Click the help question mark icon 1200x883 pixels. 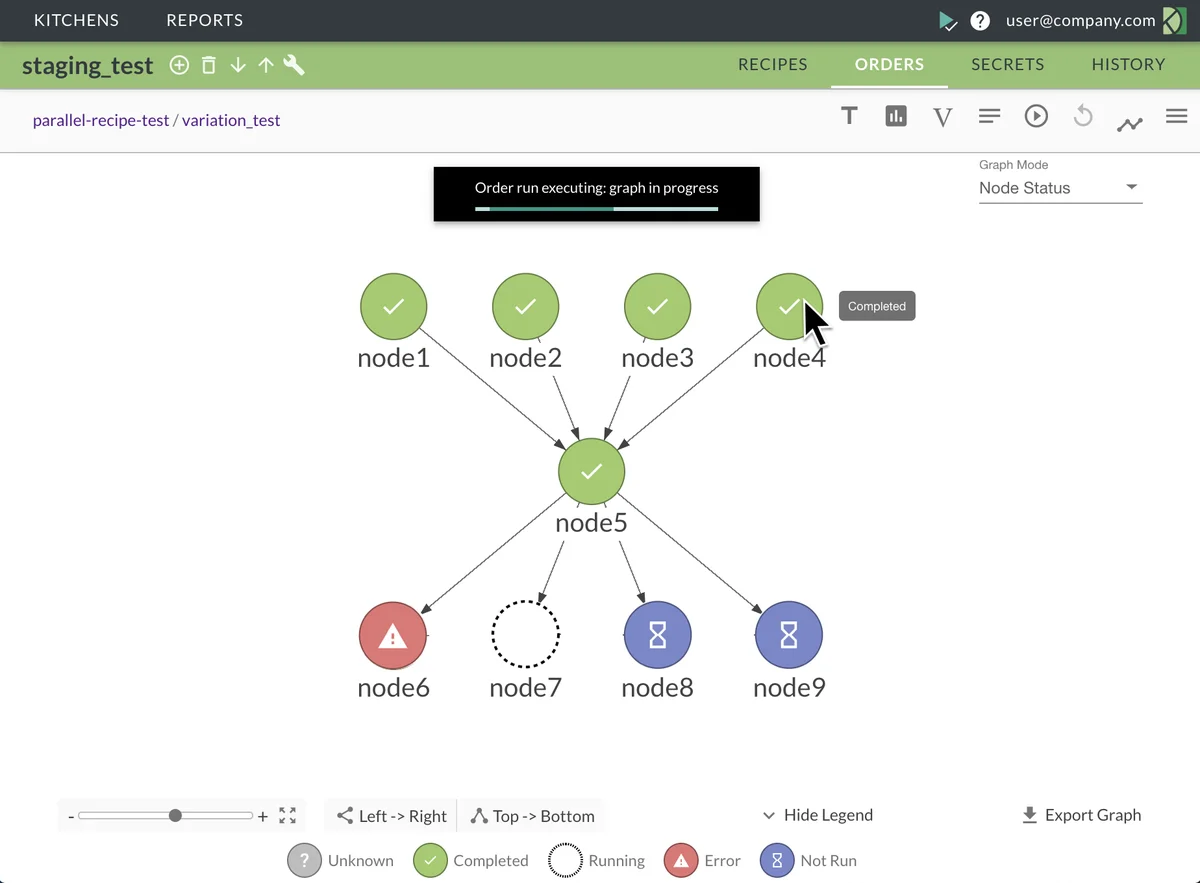point(980,20)
